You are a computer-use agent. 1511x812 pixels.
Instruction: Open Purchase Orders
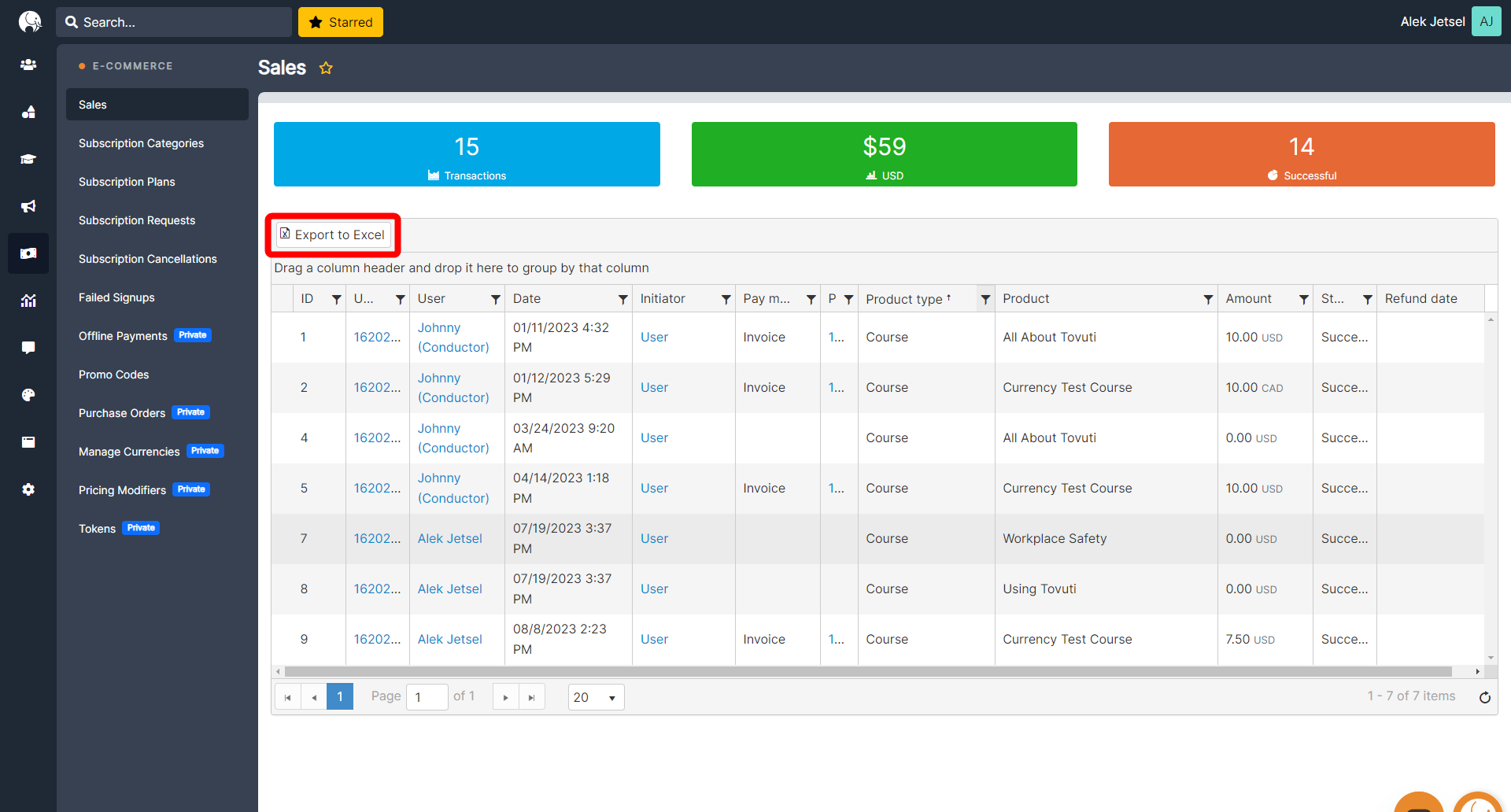coord(122,413)
